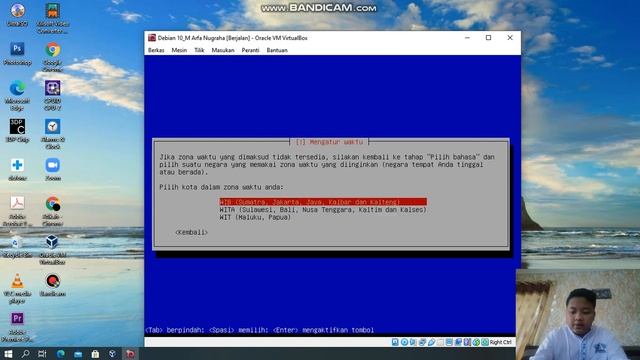Open the Alarms & Clock desktop icon

pyautogui.click(x=53, y=134)
